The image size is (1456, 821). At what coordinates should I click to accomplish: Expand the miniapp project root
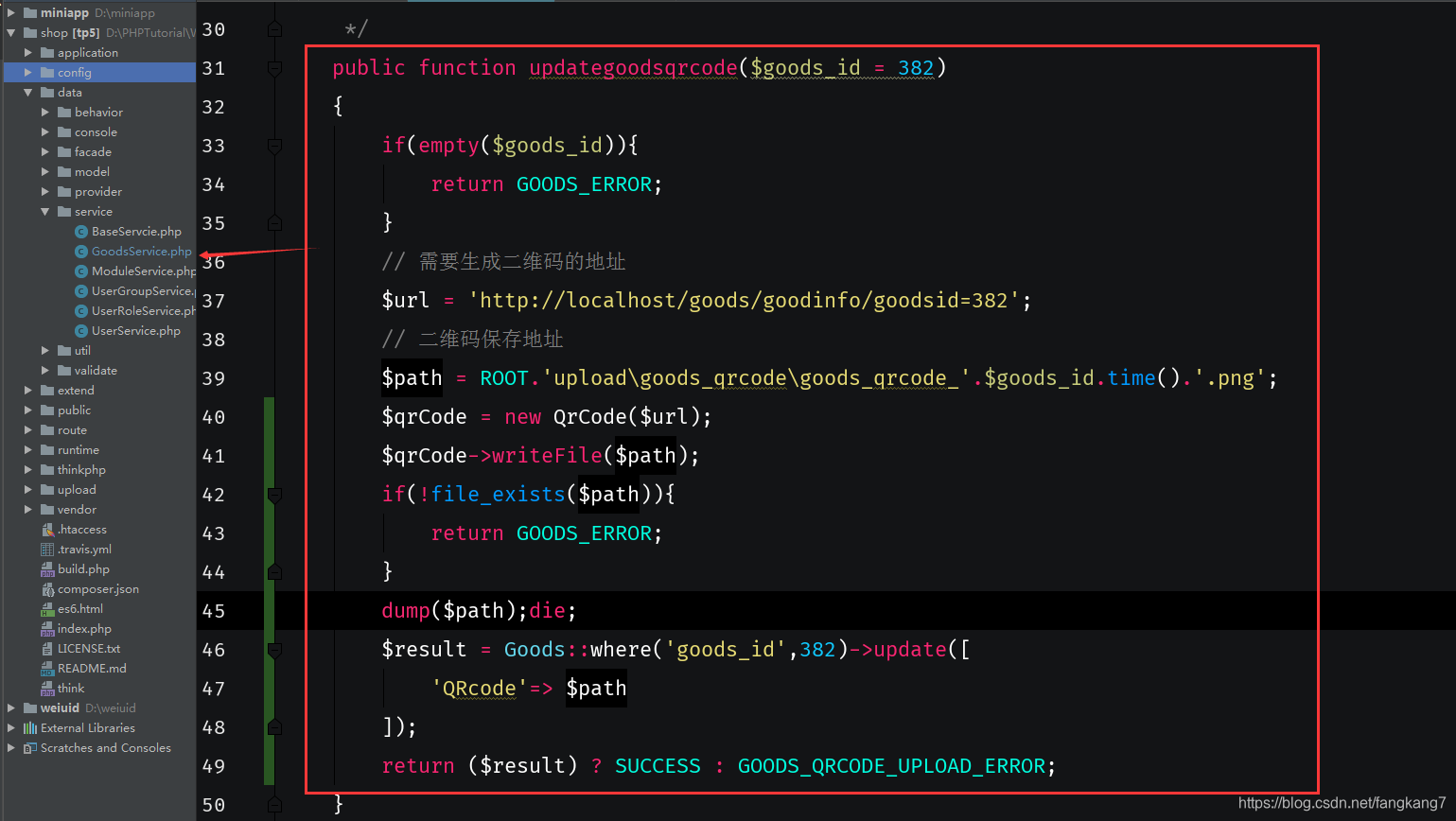[x=11, y=13]
